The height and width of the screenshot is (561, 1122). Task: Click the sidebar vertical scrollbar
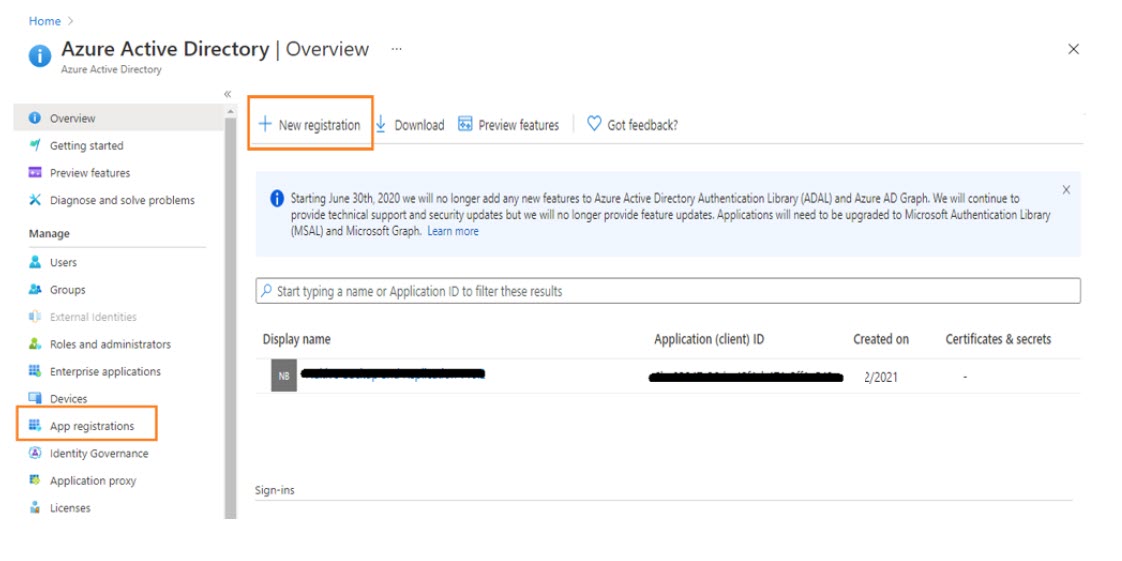pyautogui.click(x=230, y=300)
